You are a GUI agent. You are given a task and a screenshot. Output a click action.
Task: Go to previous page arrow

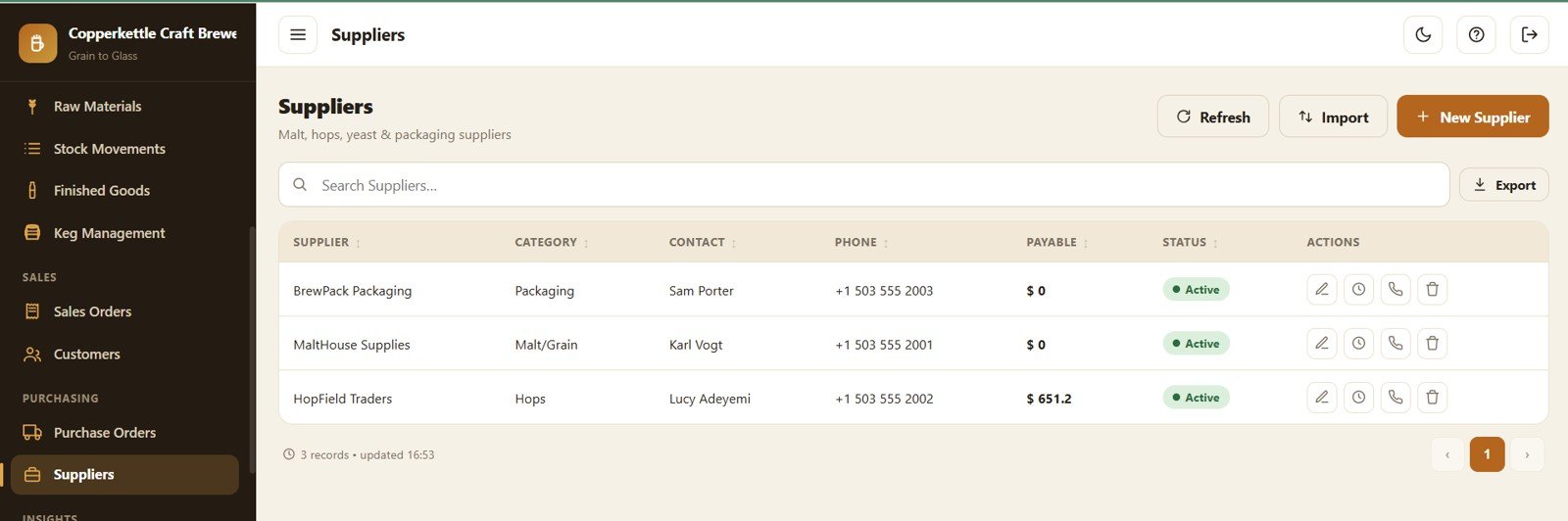(1447, 454)
